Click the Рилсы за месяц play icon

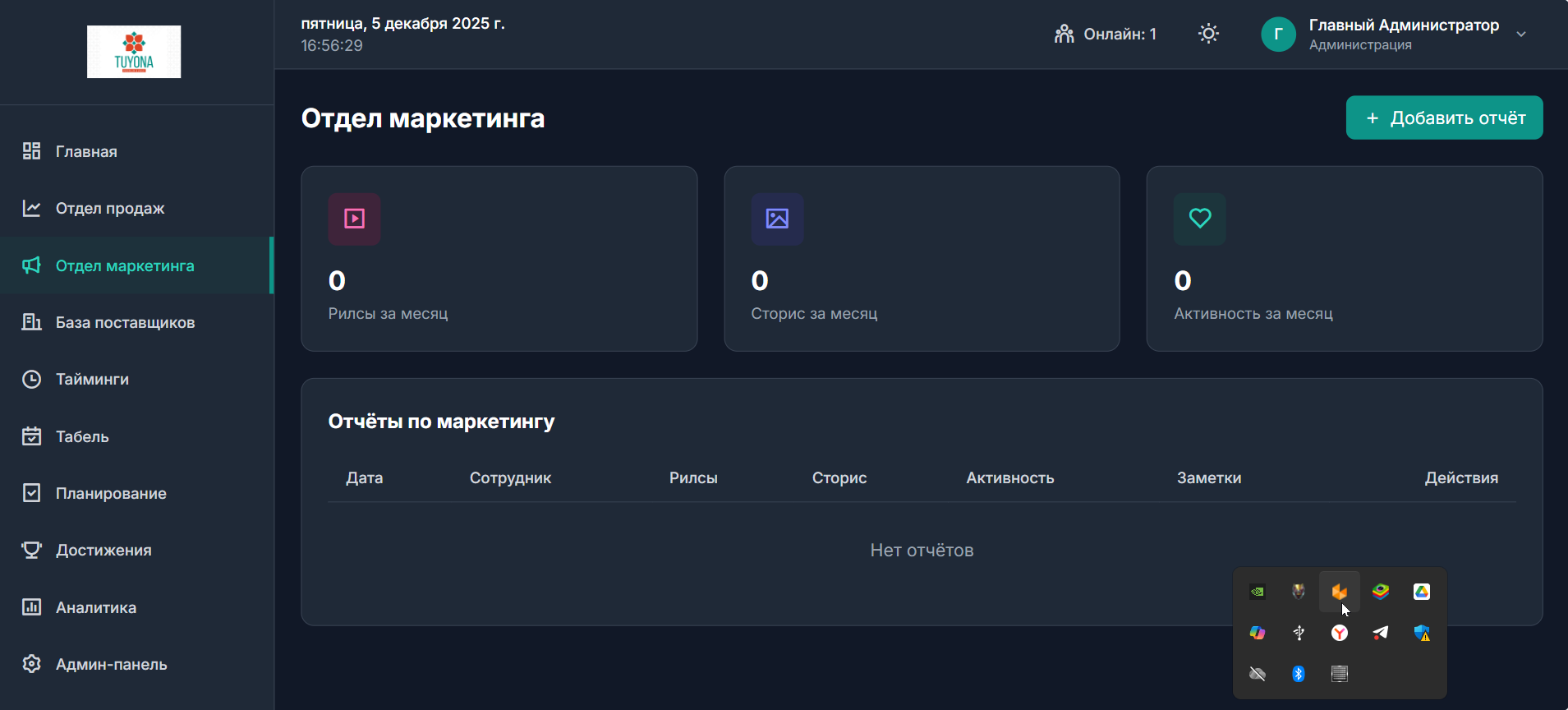pyautogui.click(x=354, y=219)
